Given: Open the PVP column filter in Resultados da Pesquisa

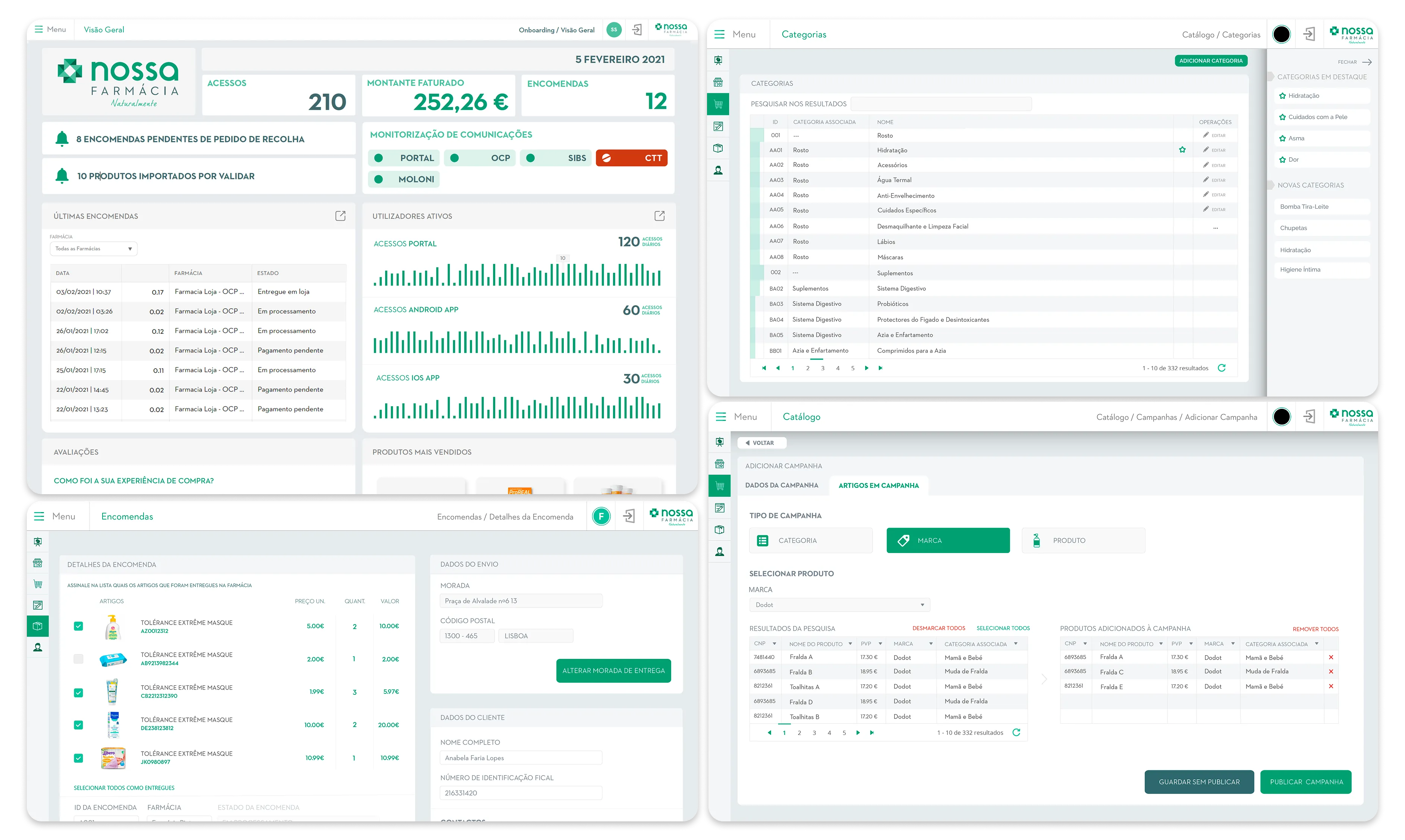Looking at the screenshot, I should 880,644.
